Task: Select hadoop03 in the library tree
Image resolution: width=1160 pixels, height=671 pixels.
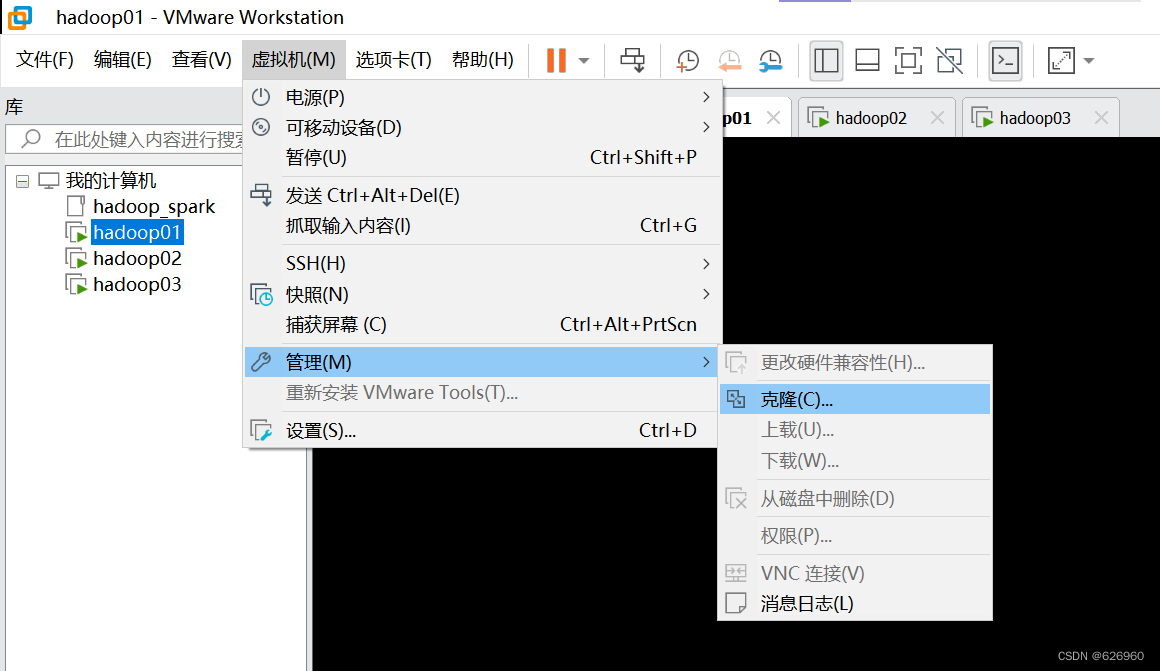Action: tap(137, 284)
